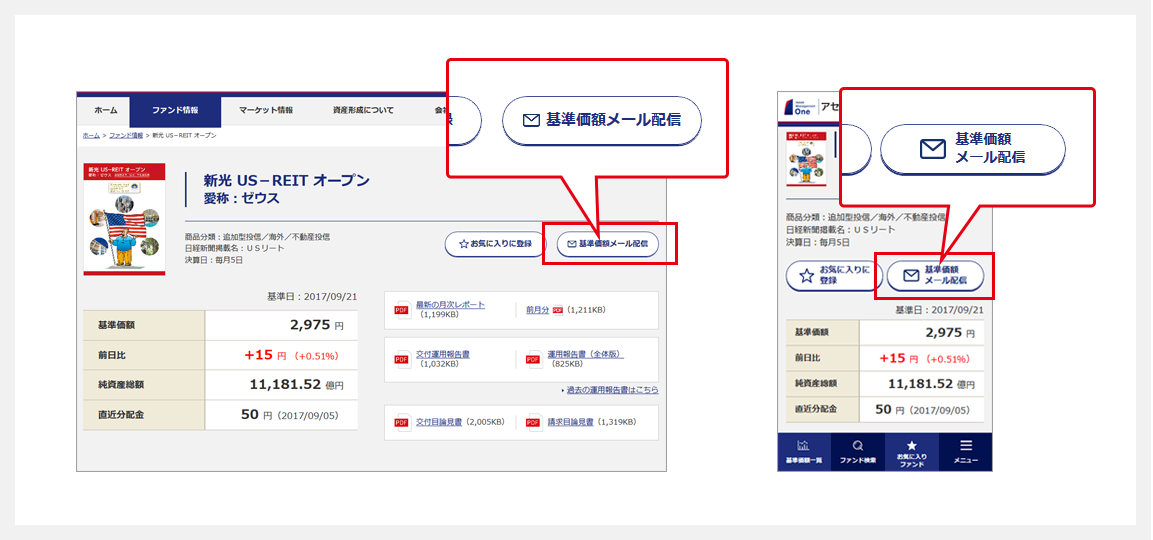This screenshot has height=540, width=1153.
Task: Click the 2,975 円 value in mobile table
Action: [x=949, y=333]
